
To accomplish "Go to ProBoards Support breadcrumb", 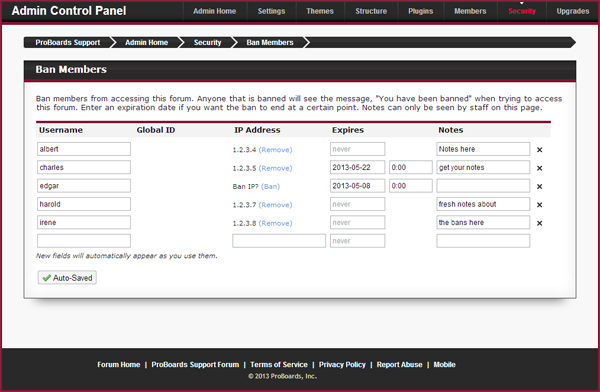I will coord(68,42).
